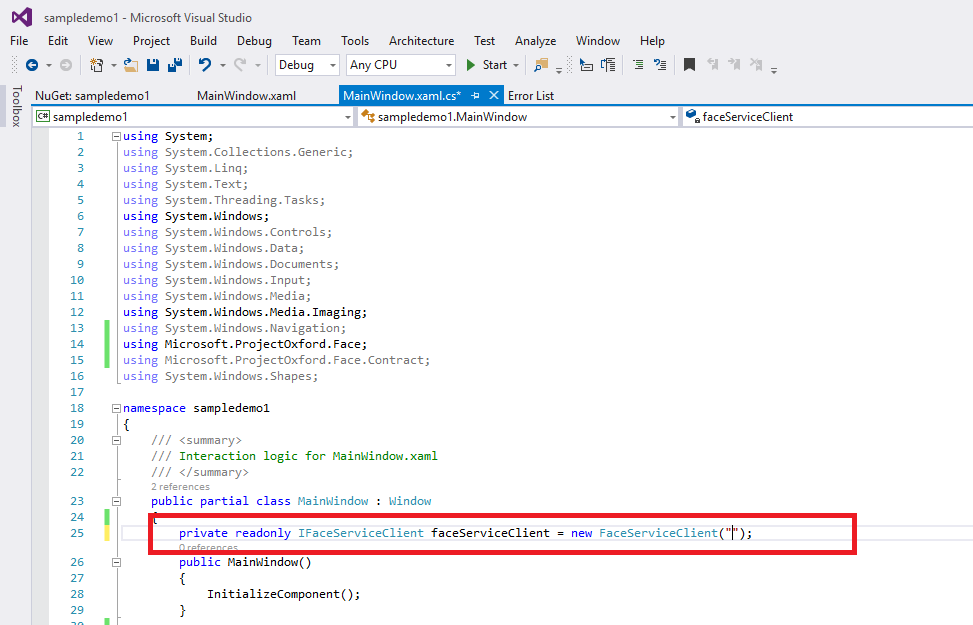
Task: Click the Save floppy disk icon
Action: [153, 65]
